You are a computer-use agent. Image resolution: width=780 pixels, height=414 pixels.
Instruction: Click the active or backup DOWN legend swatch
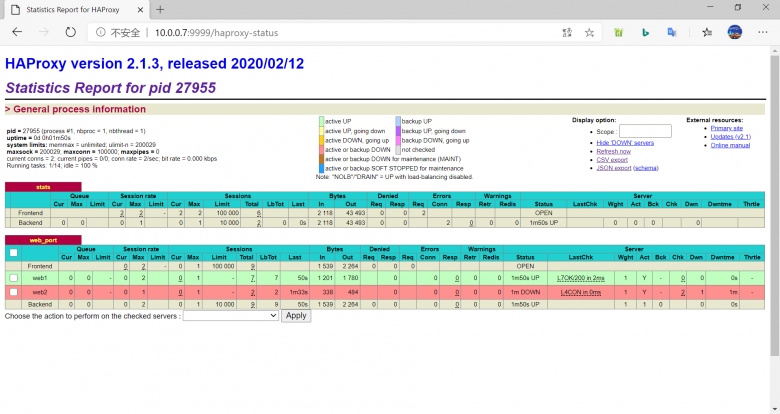coord(321,150)
